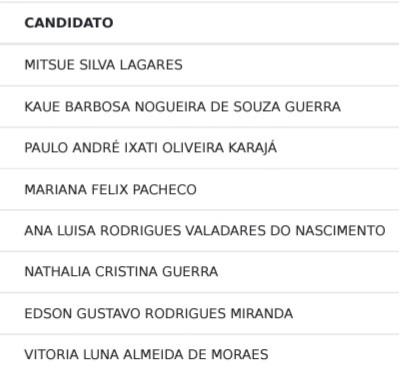Image resolution: width=399 pixels, height=384 pixels.
Task: Click the word GUSTAVO in Edson's name
Action: tap(109, 313)
